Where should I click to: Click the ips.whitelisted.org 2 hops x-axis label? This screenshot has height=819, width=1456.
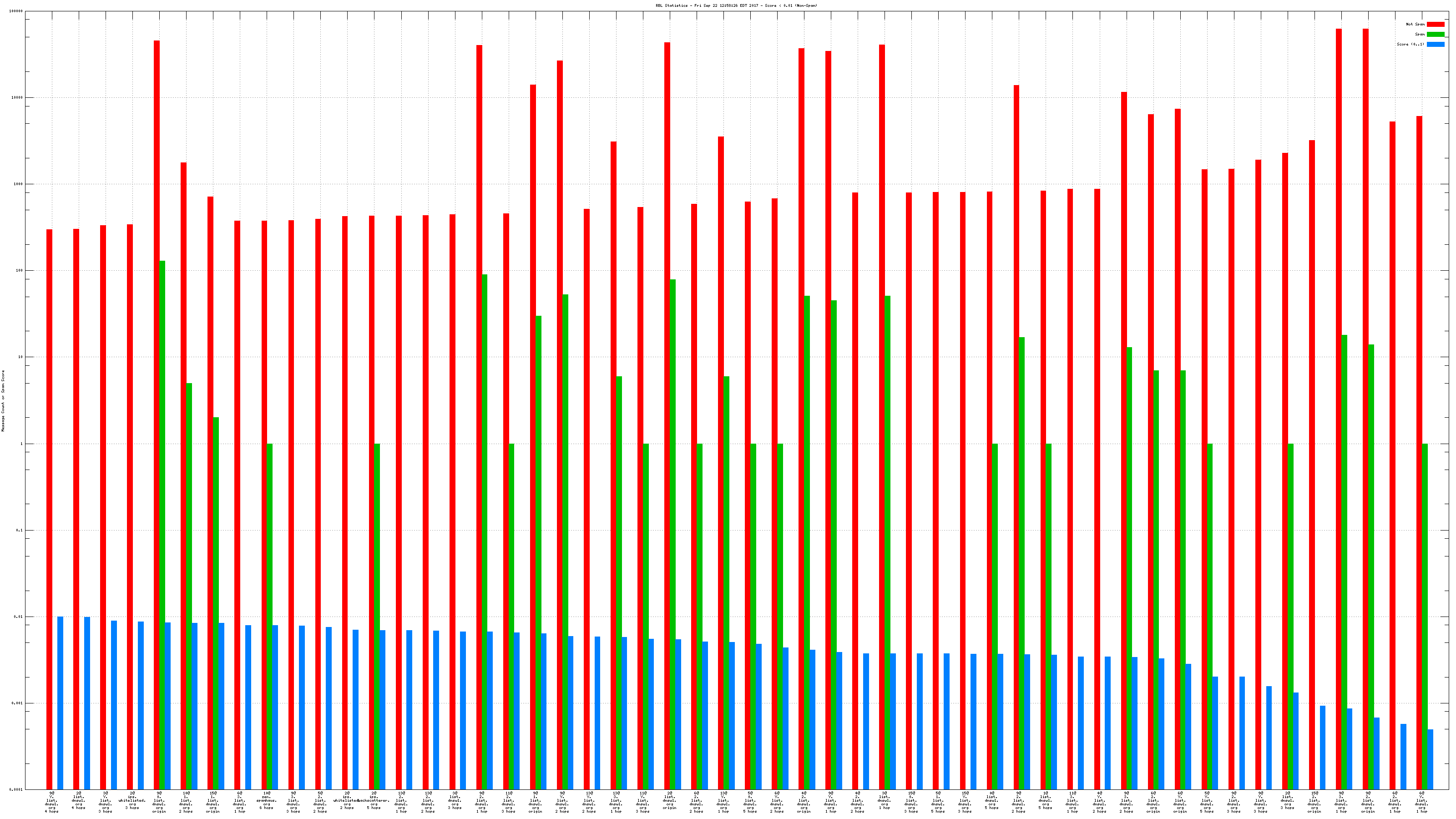[346, 800]
